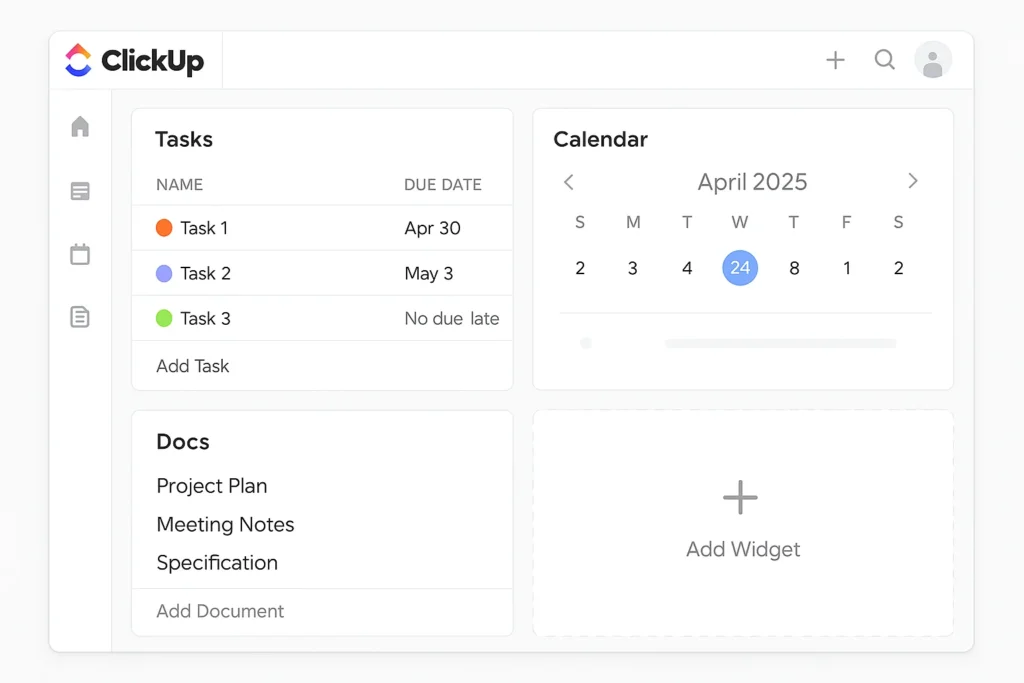Toggle Task 3 green status dot

click(165, 318)
